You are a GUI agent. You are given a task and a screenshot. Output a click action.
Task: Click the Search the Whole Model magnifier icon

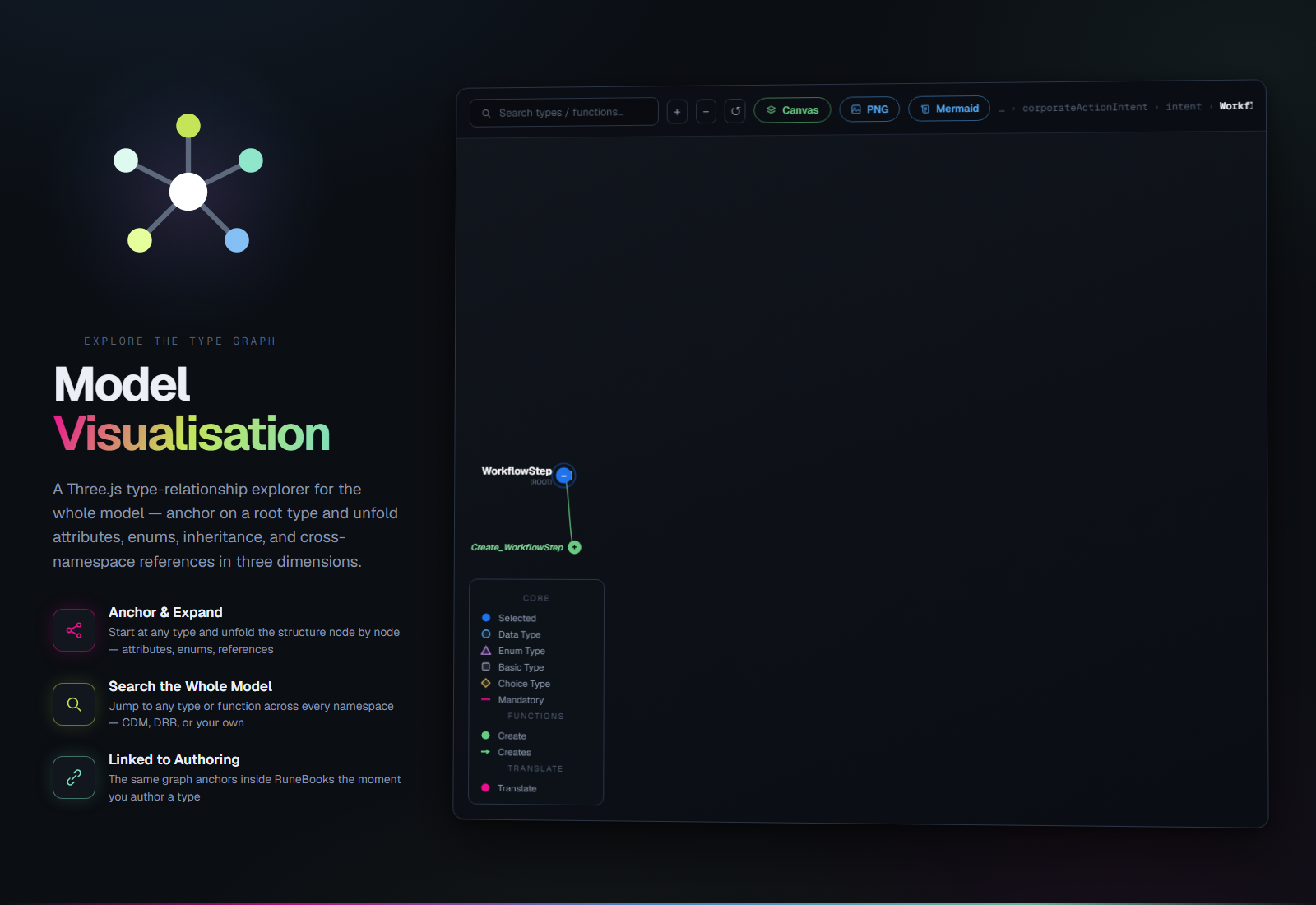click(x=74, y=704)
